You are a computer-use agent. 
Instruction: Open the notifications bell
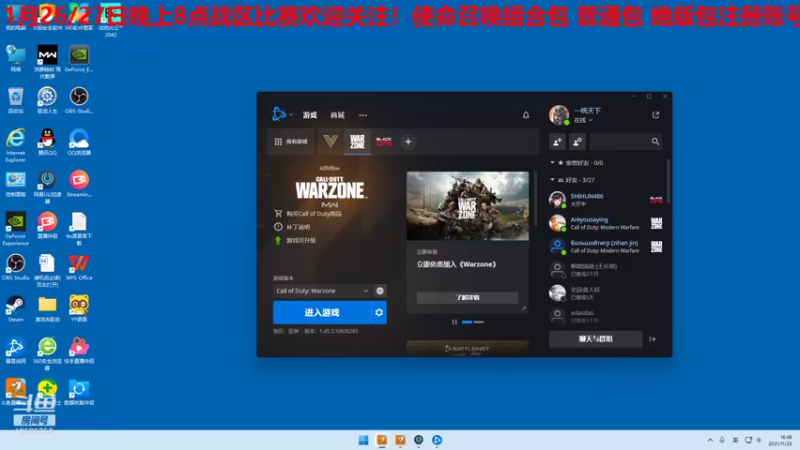tap(526, 115)
